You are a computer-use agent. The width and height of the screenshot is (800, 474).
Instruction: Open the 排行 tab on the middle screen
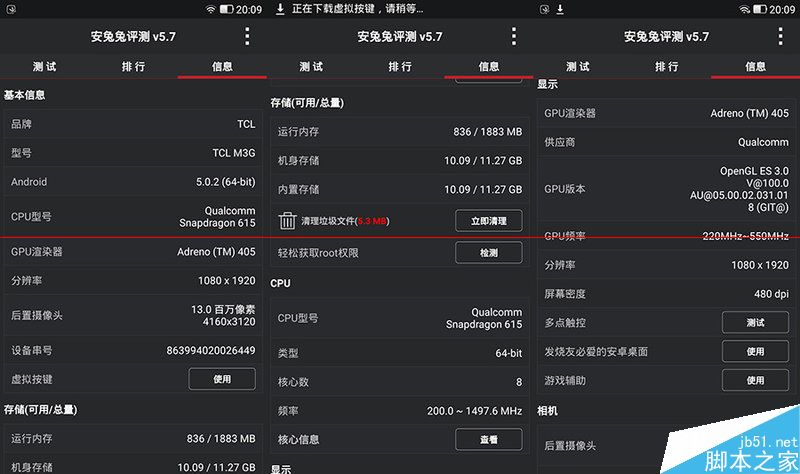(x=400, y=67)
